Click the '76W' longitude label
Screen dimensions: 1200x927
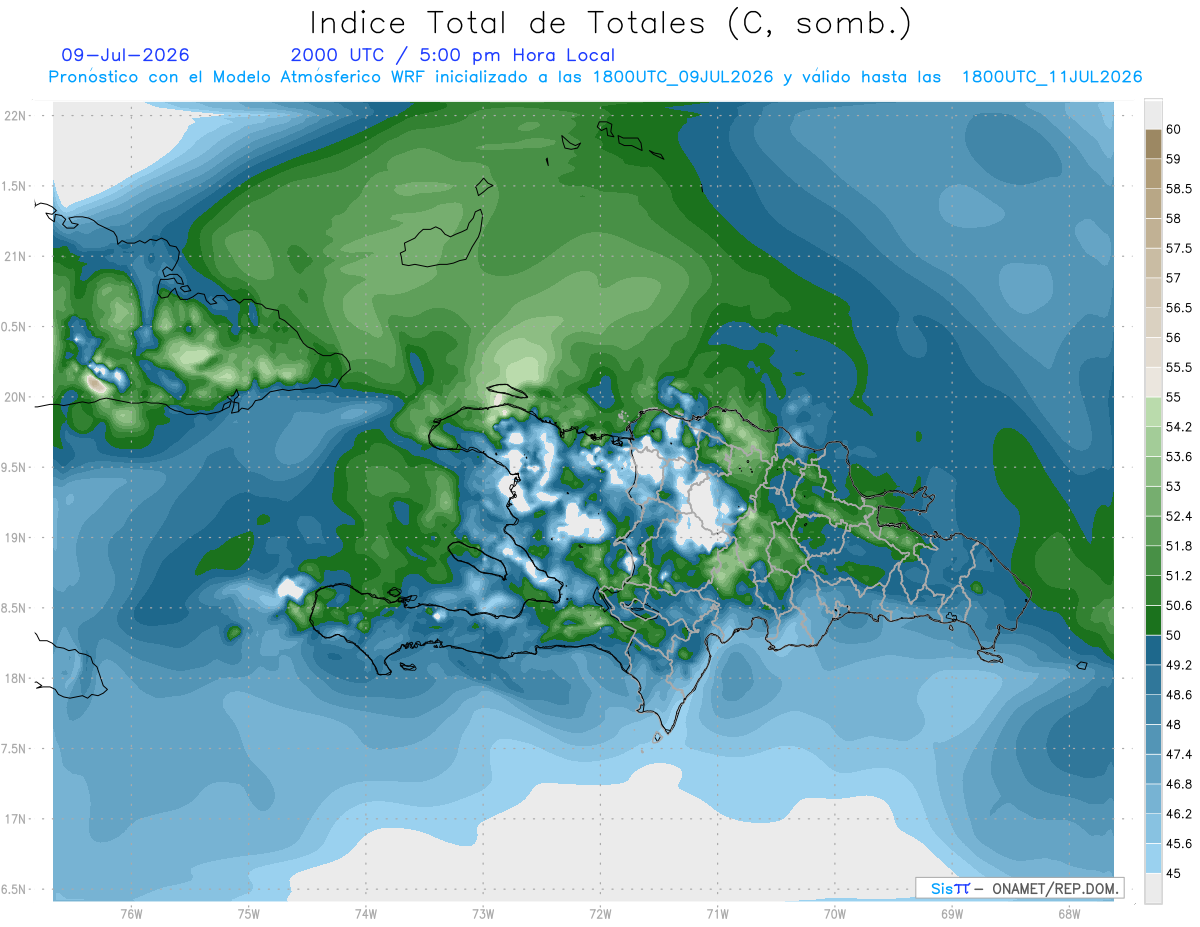(131, 914)
